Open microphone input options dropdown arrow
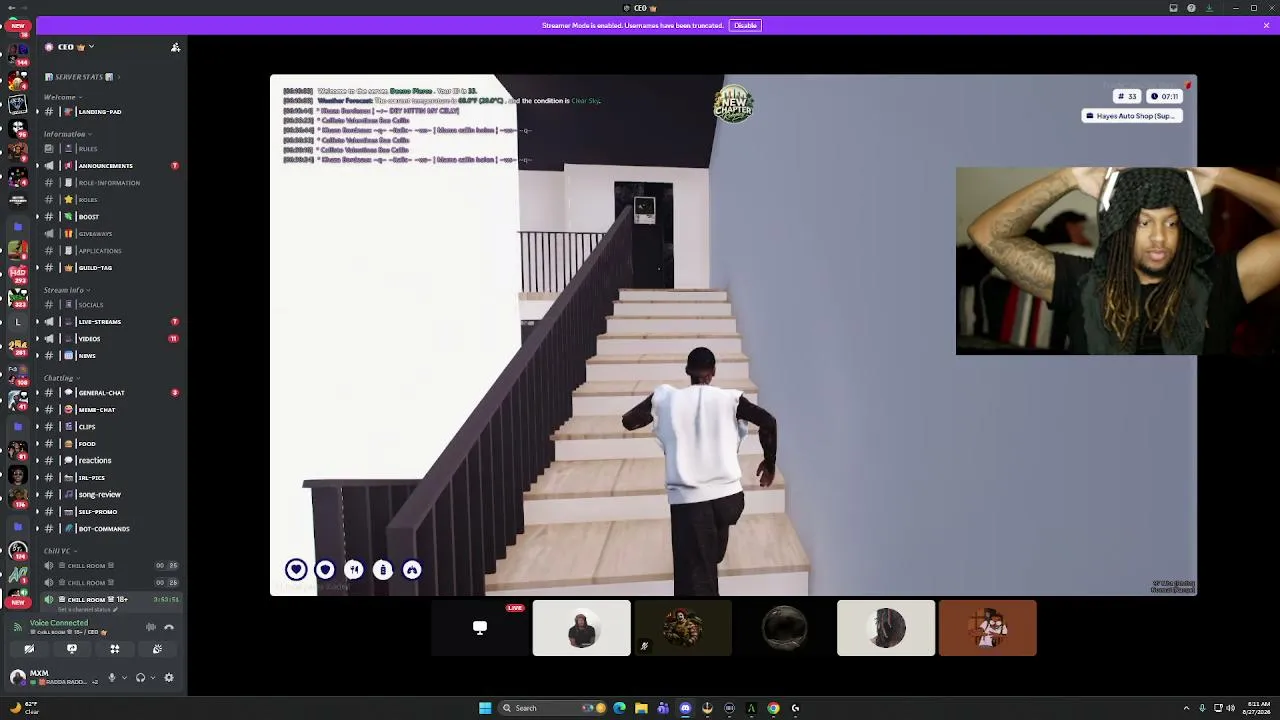The height and width of the screenshot is (720, 1280). pyautogui.click(x=124, y=677)
